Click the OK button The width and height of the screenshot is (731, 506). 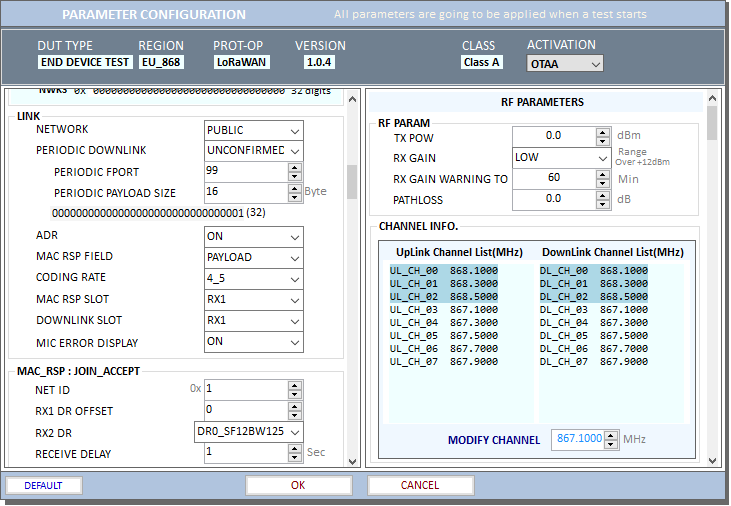click(x=298, y=485)
